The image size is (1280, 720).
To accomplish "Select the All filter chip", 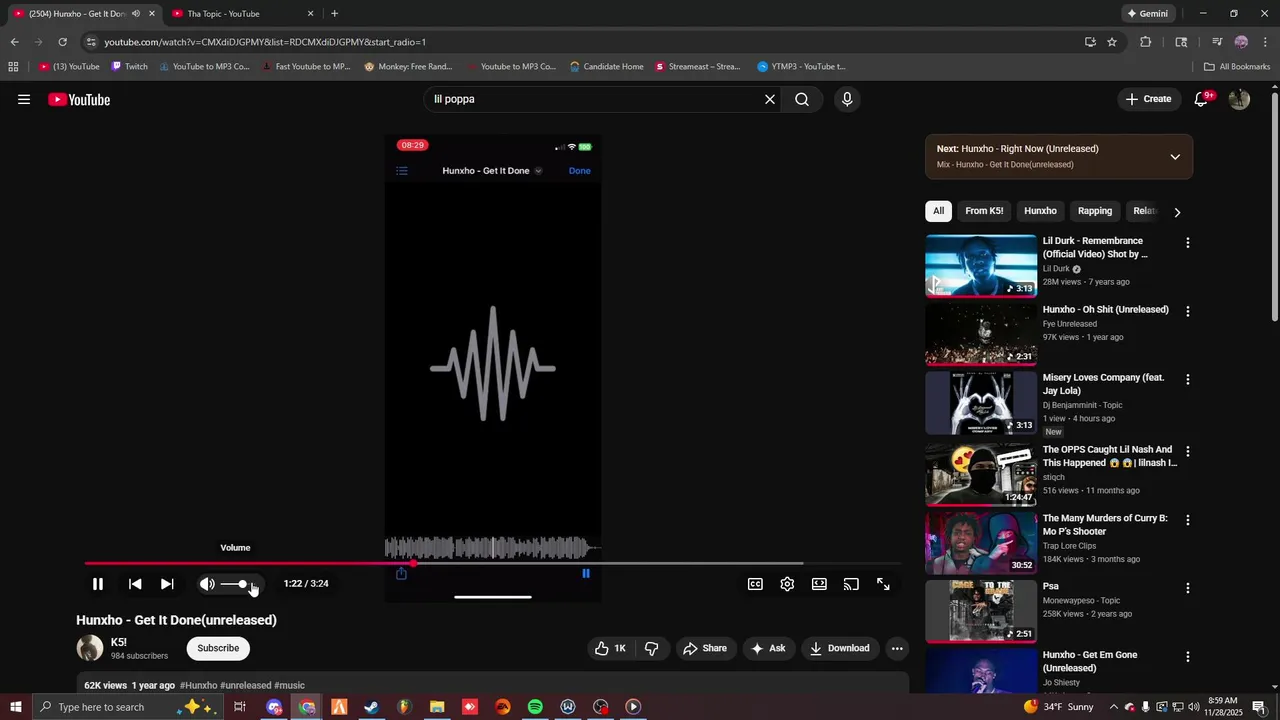I will click(938, 211).
